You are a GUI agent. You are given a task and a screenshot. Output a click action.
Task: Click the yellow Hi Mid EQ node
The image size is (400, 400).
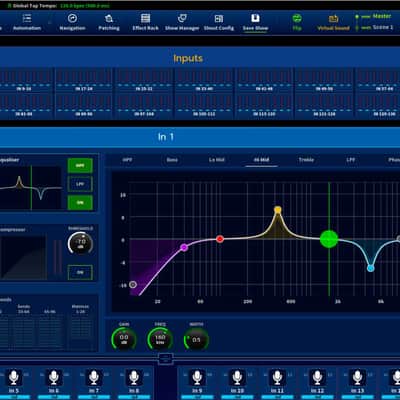tap(278, 210)
